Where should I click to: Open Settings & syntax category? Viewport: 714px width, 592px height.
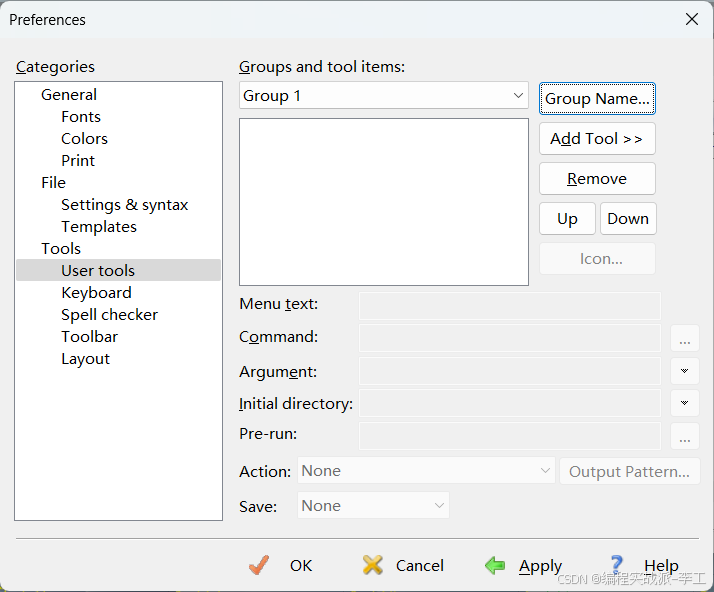(x=125, y=204)
